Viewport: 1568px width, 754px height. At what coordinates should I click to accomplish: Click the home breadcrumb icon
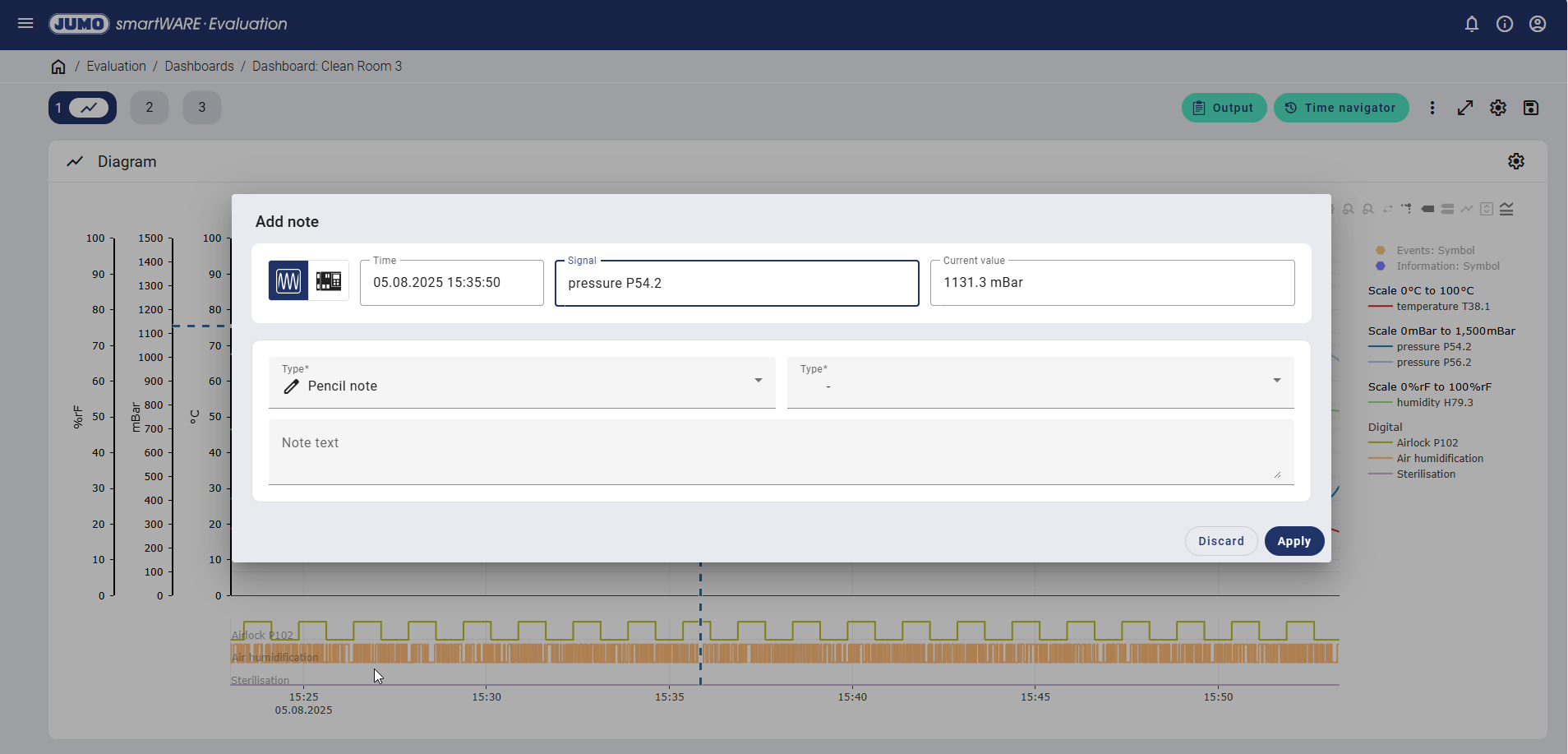point(58,67)
